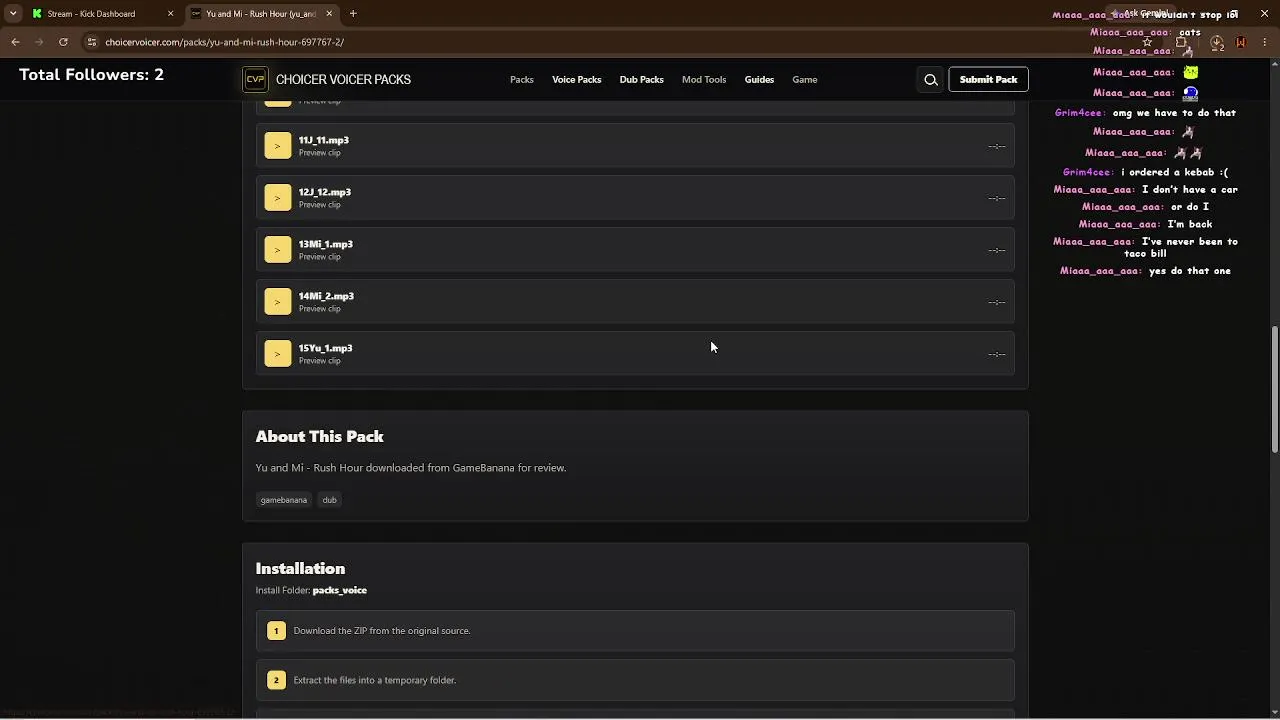Open the Mod Tools nav item

point(704,80)
